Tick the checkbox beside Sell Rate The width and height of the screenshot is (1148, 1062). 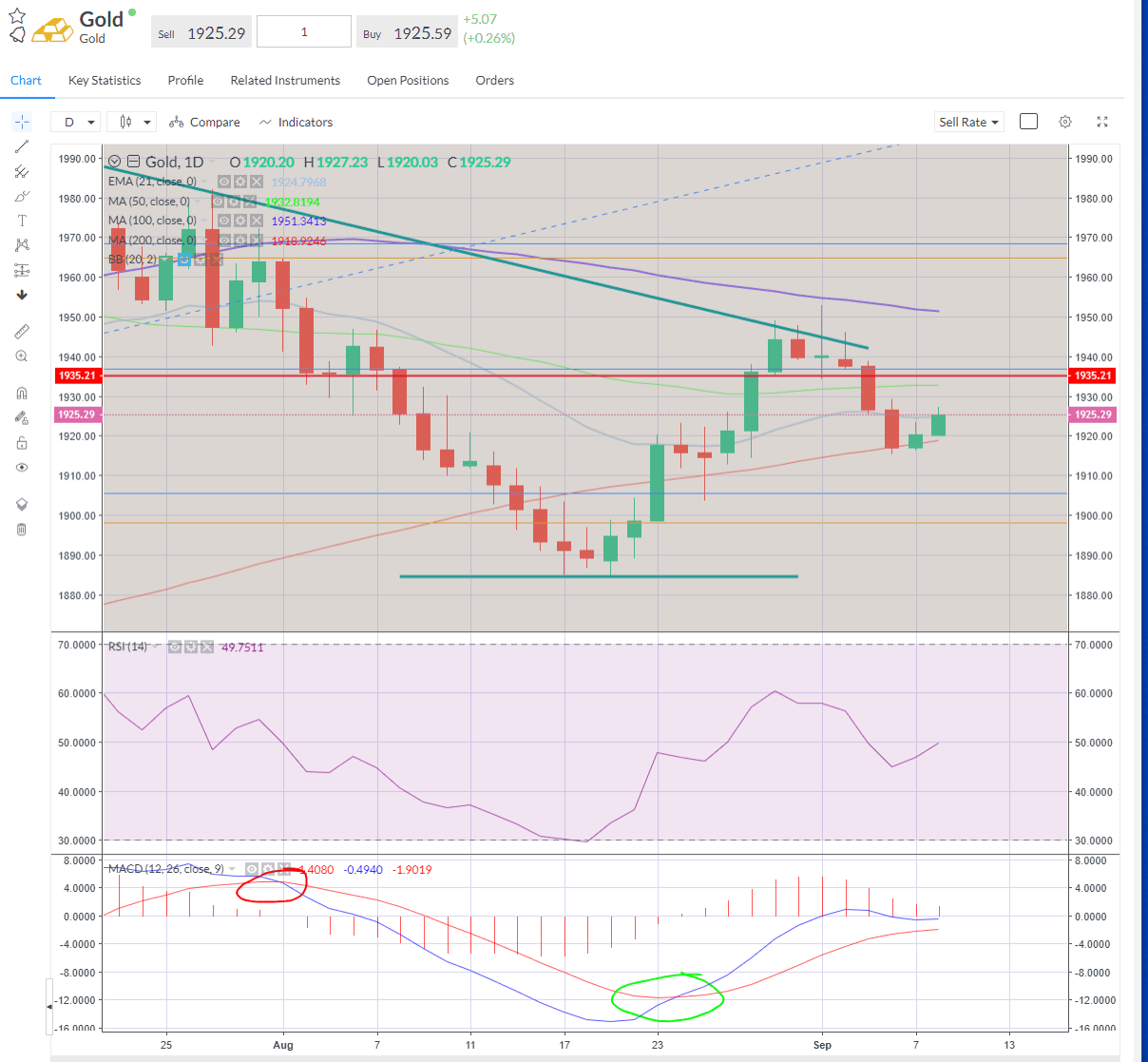coord(1028,122)
